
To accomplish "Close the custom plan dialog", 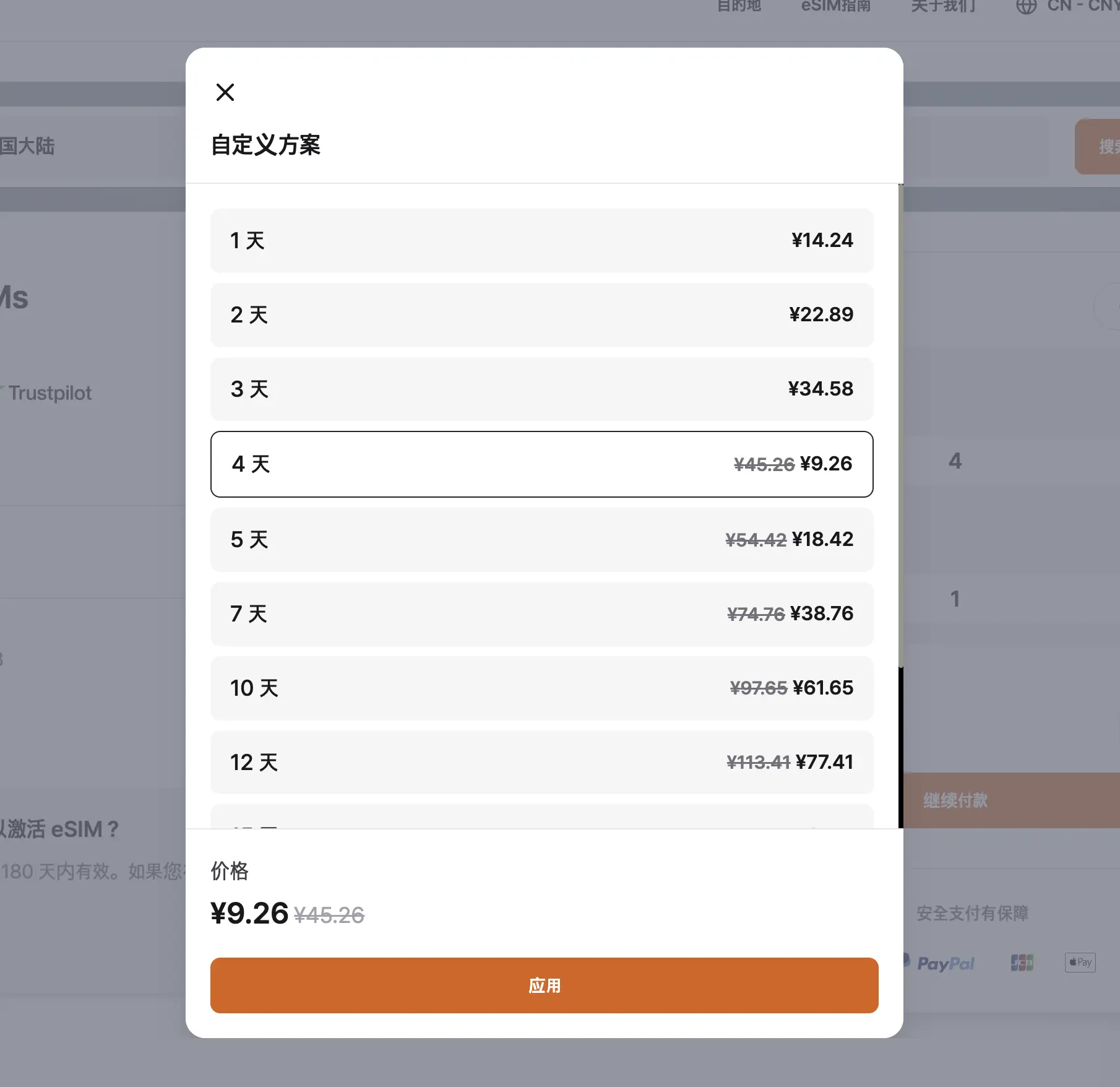I will 225,92.
